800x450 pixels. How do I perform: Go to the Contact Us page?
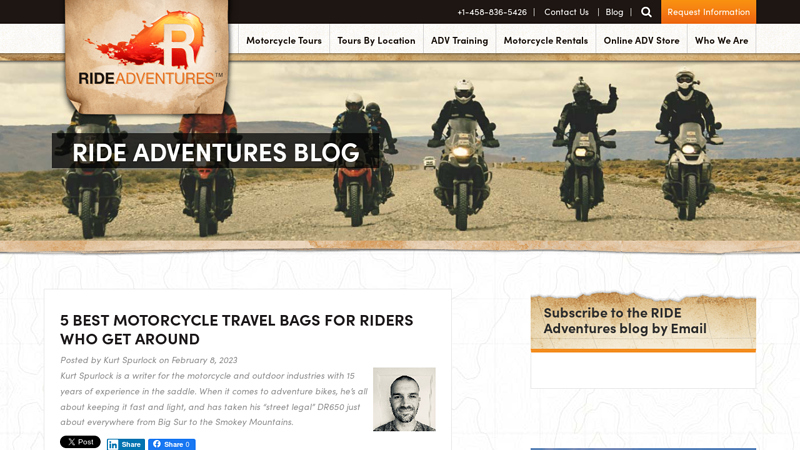coord(566,12)
